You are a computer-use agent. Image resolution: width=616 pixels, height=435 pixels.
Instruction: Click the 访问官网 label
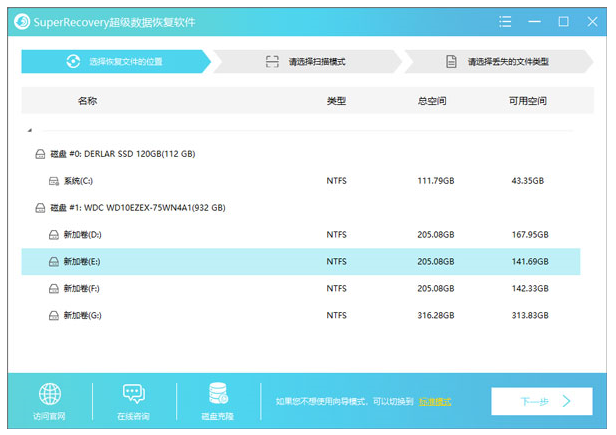point(49,417)
